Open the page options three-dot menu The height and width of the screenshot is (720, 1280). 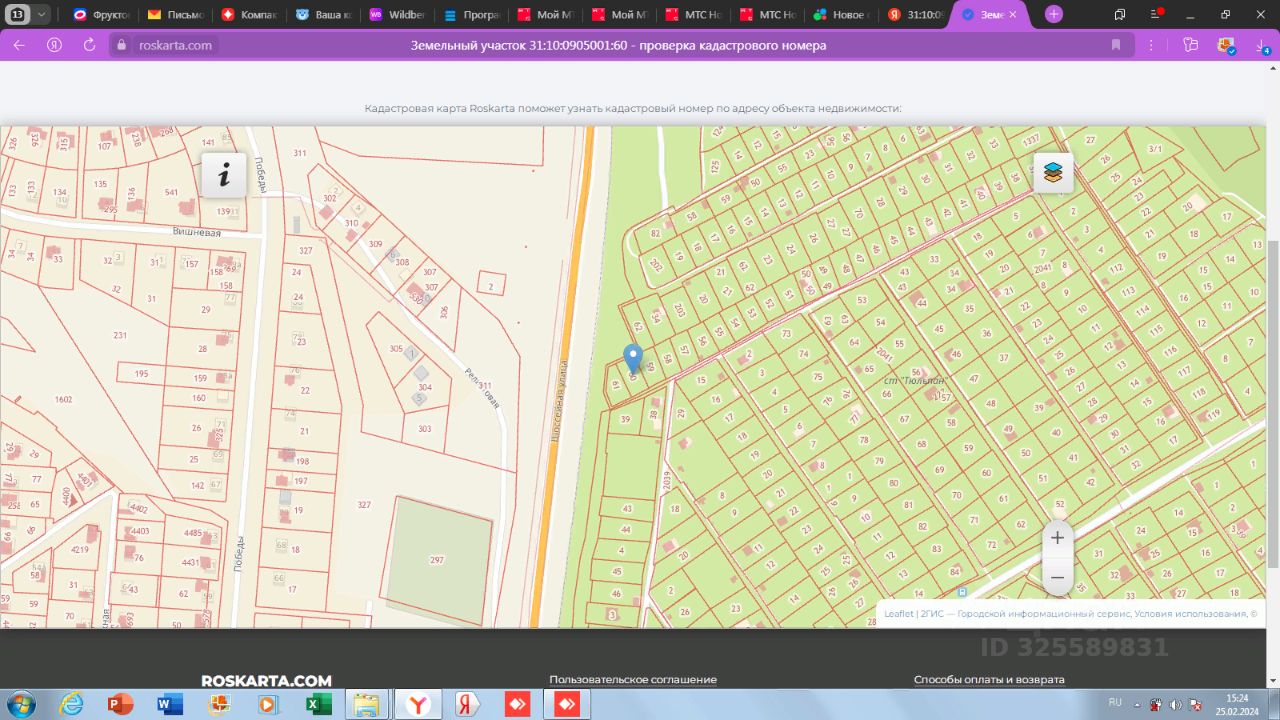click(x=1153, y=45)
